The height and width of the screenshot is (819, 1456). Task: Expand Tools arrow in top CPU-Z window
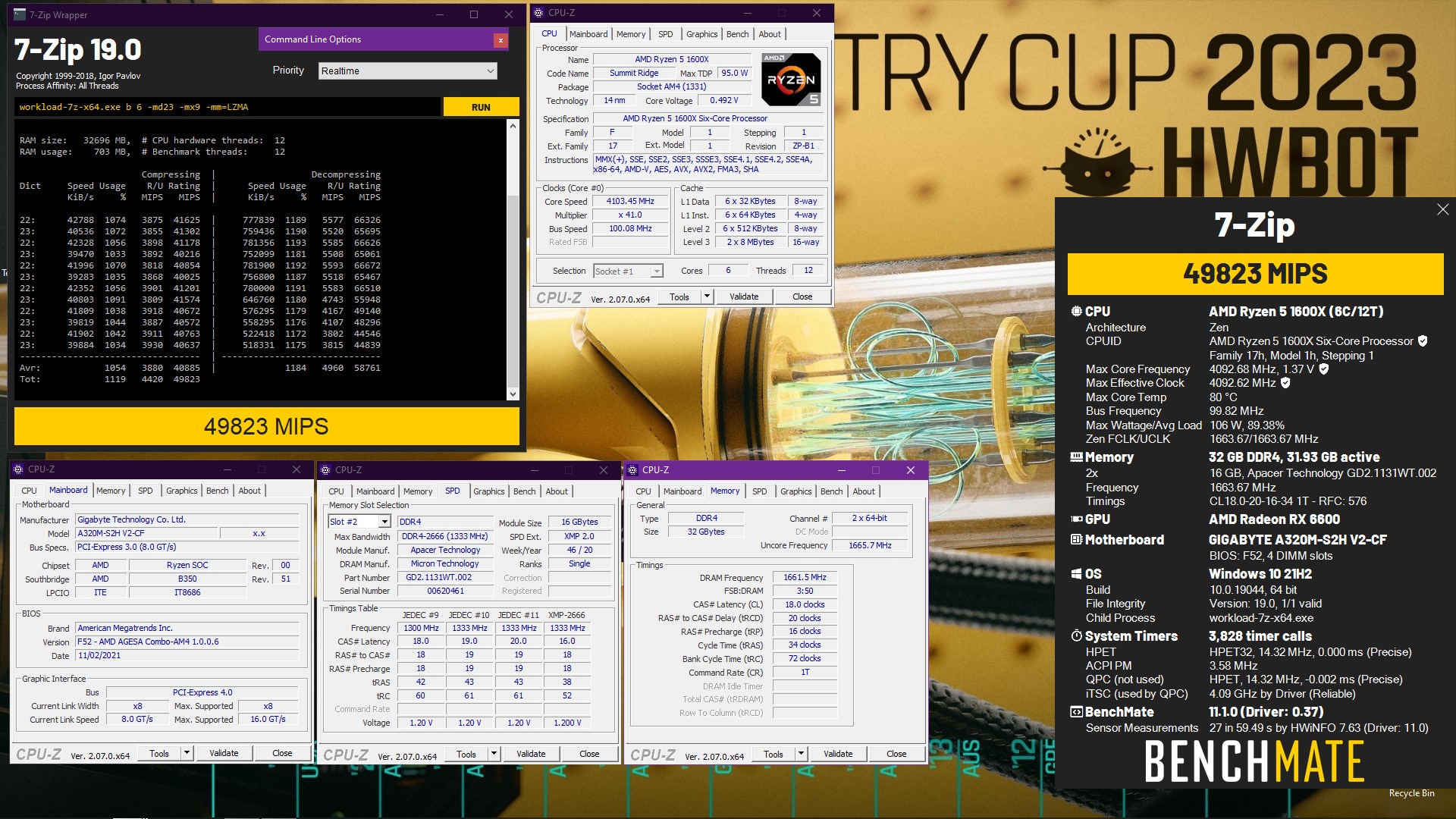pos(707,297)
